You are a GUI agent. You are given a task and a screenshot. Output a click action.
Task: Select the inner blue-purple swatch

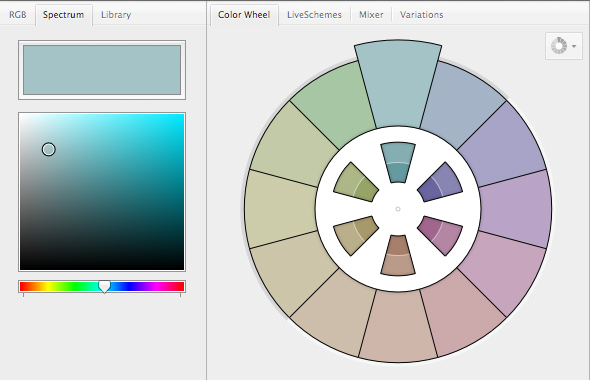tap(439, 183)
